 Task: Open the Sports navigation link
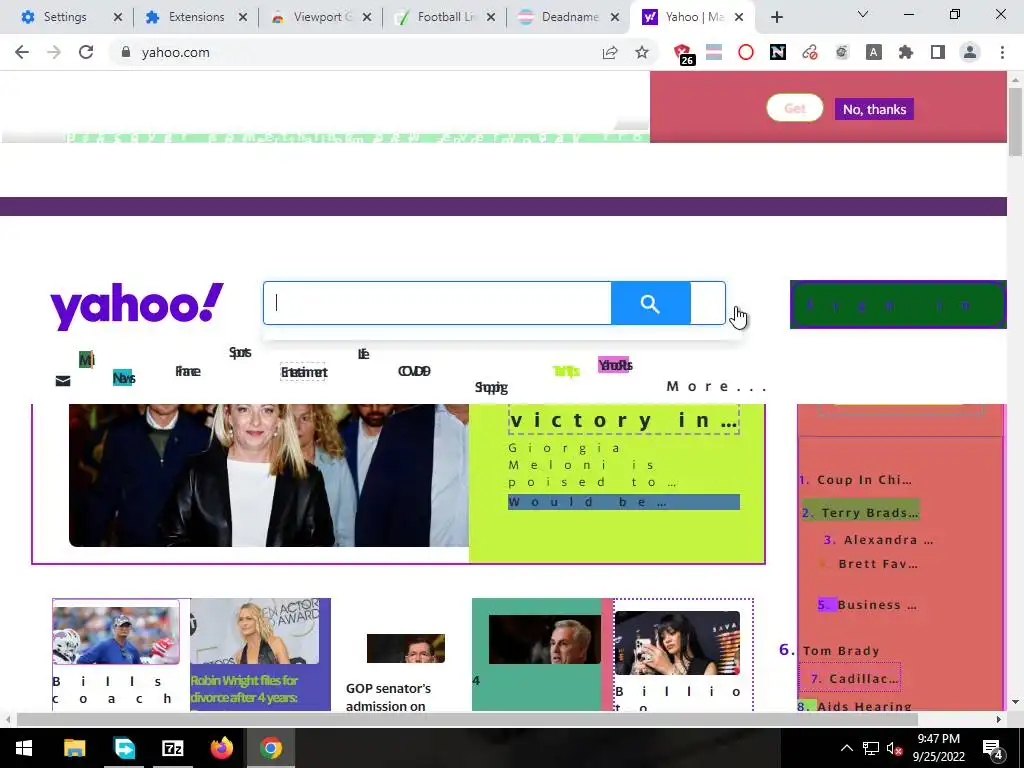click(x=240, y=353)
